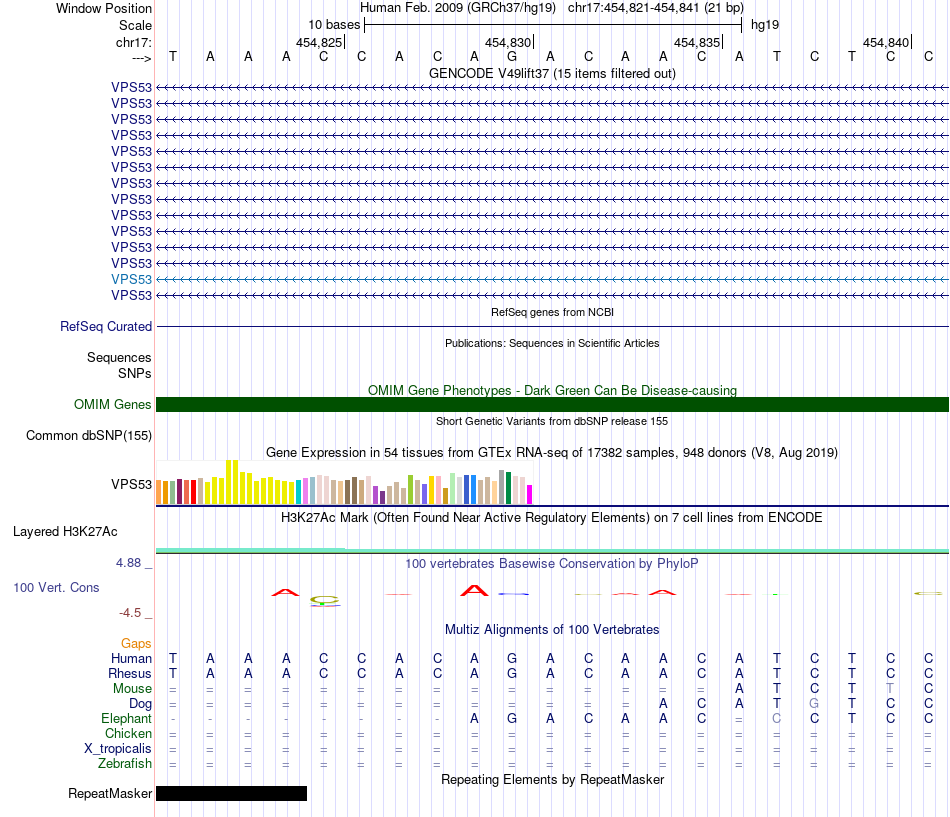Screen dimensions: 950x817
Task: Select the Sequences track label
Action: pos(119,358)
